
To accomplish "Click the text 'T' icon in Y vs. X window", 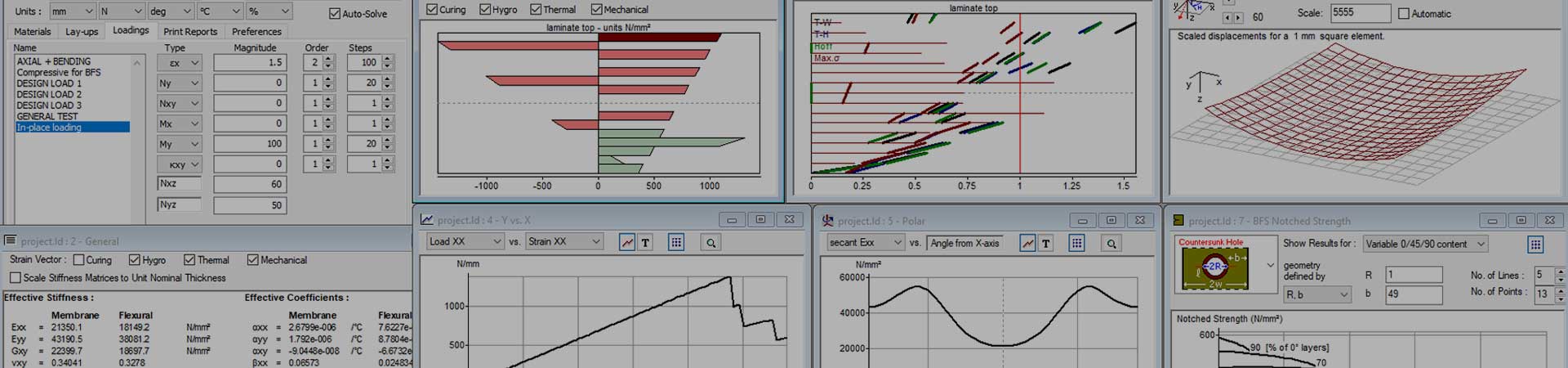I will pos(645,243).
